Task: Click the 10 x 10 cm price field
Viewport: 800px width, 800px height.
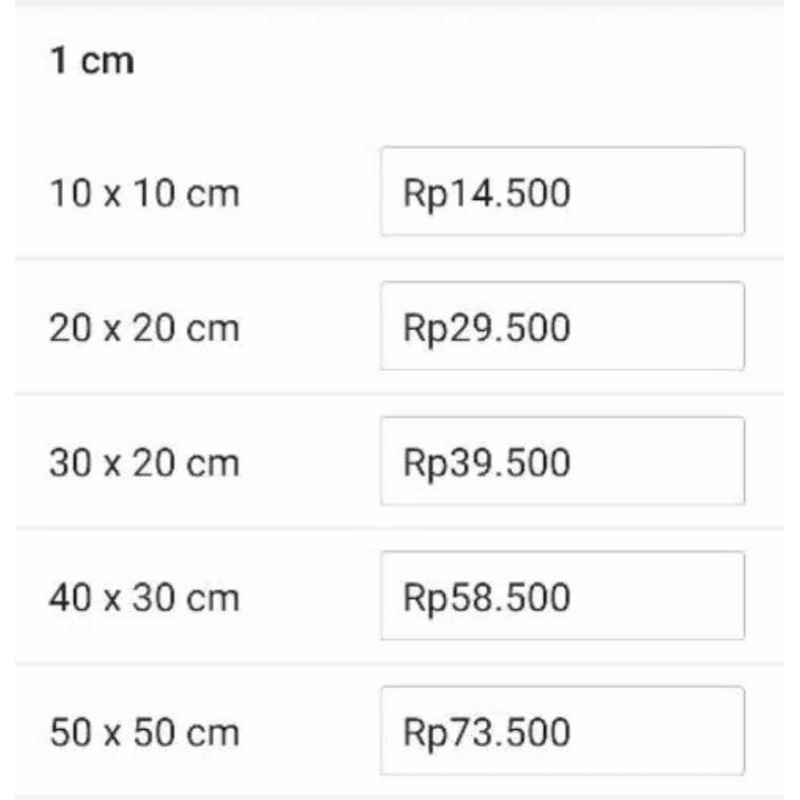Action: [x=562, y=192]
